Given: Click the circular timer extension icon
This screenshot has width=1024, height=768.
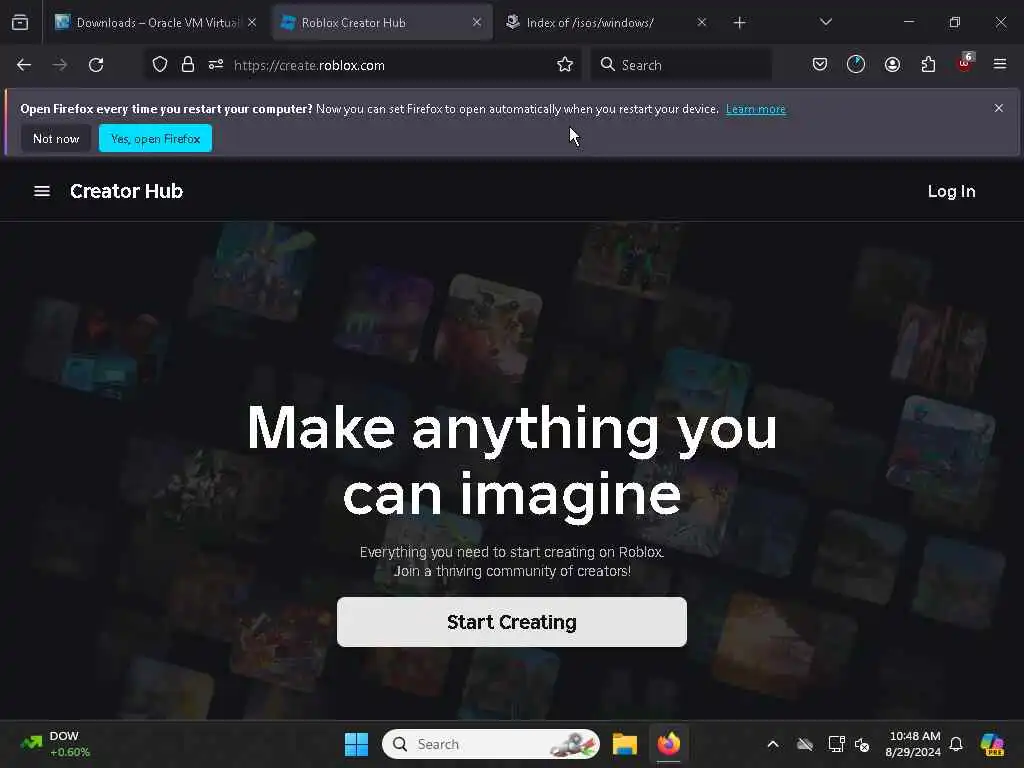Looking at the screenshot, I should 856,65.
